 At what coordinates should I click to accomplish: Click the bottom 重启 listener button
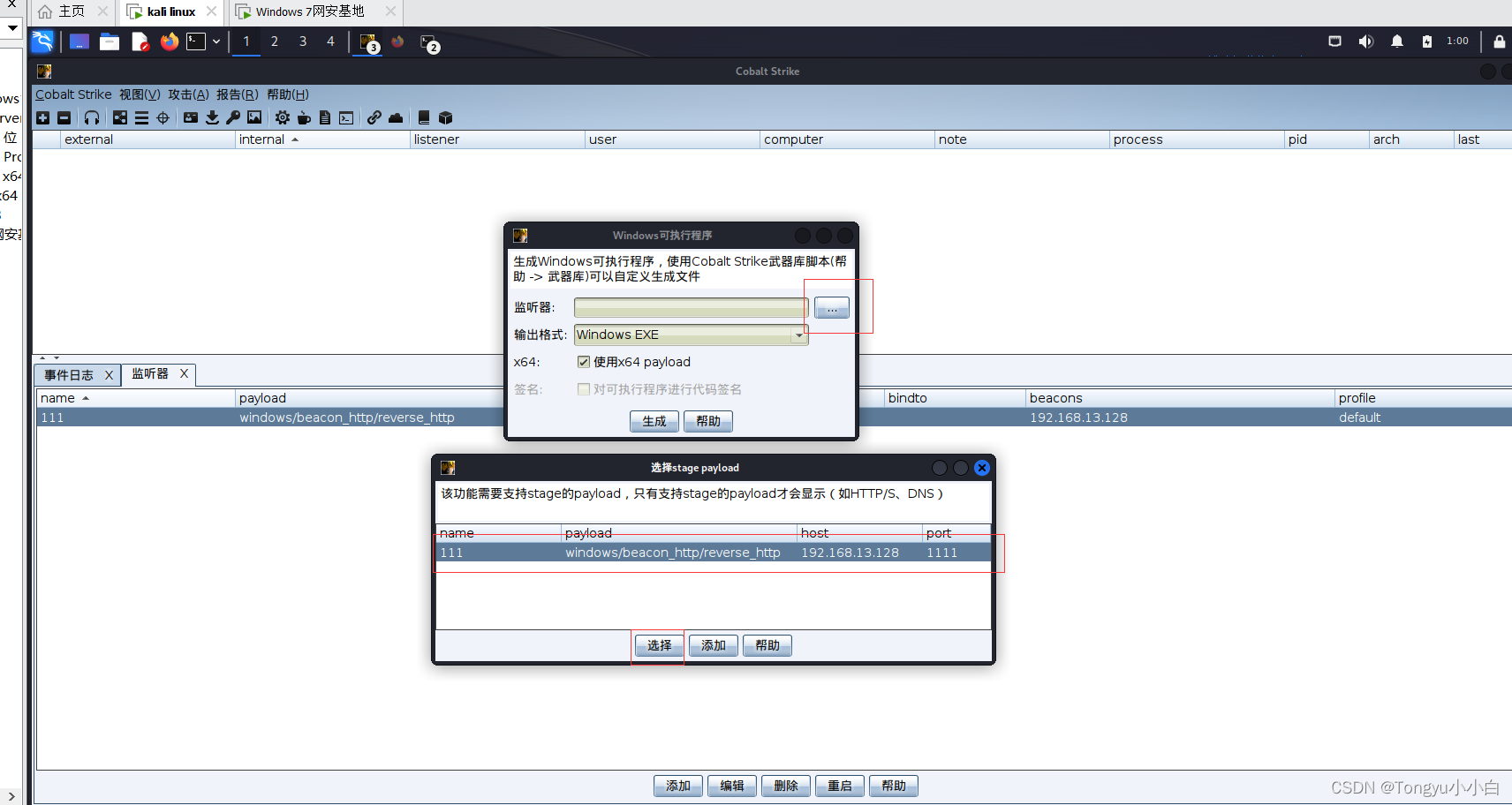[840, 786]
